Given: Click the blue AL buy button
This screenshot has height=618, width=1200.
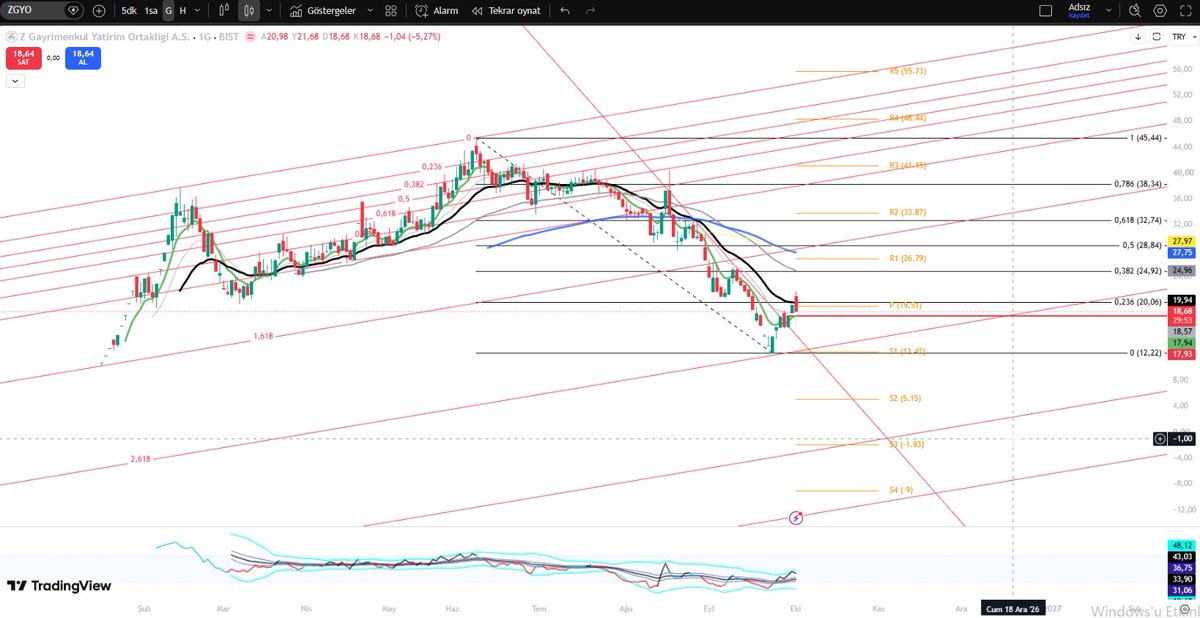Looking at the screenshot, I should (83, 57).
